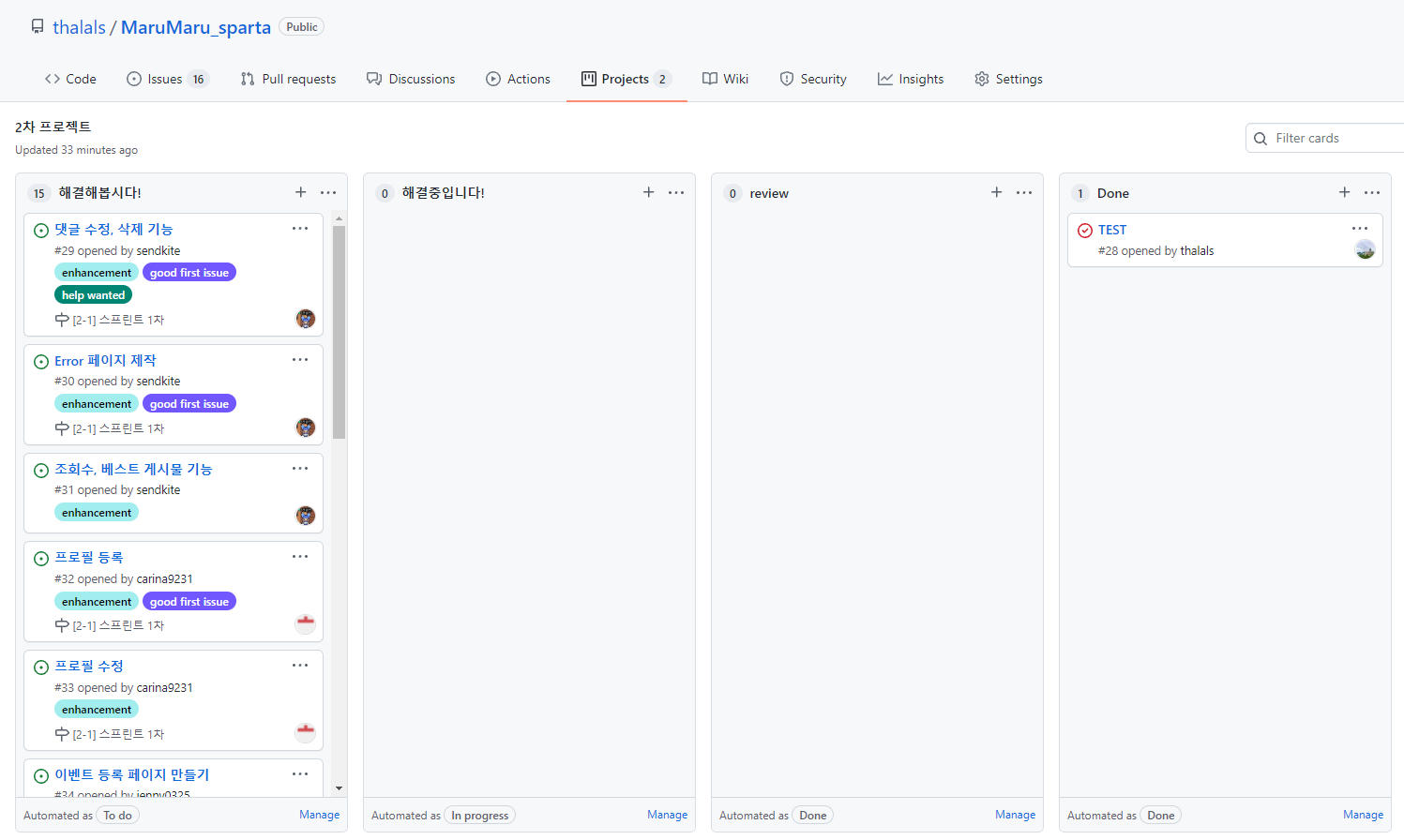Click the closed-issue icon on the TEST card
The image size is (1404, 840).
(1085, 231)
